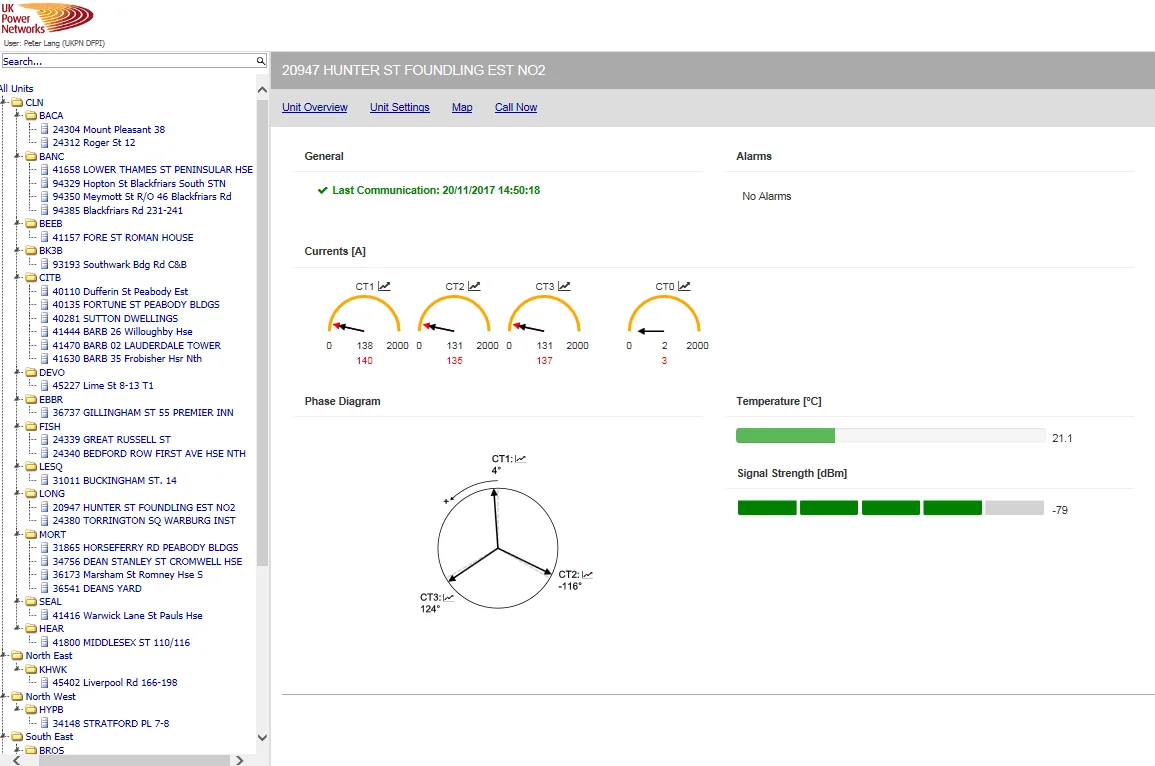Open the Map tab
Screen dimensions: 1155x766
click(461, 107)
